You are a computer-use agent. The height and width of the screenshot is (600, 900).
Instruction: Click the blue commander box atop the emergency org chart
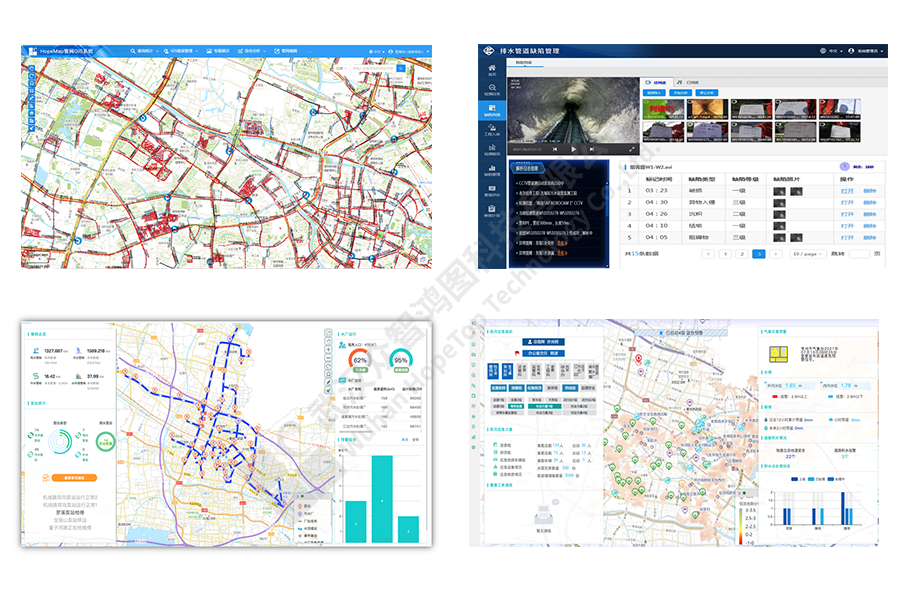coord(545,342)
